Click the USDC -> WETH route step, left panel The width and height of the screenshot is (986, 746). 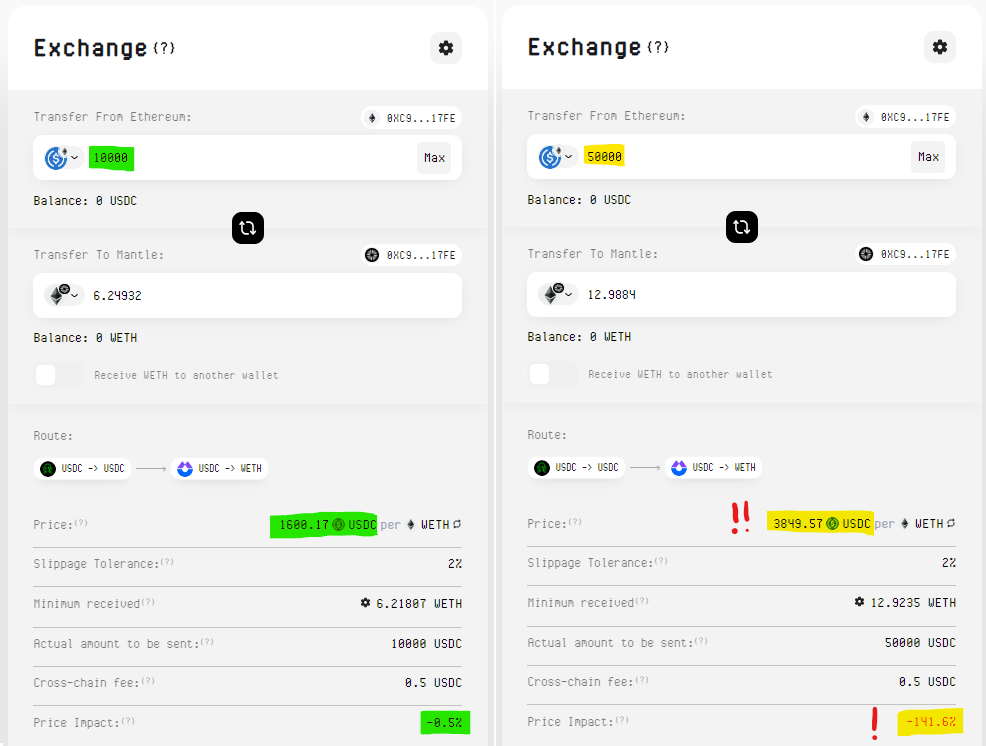pyautogui.click(x=219, y=468)
